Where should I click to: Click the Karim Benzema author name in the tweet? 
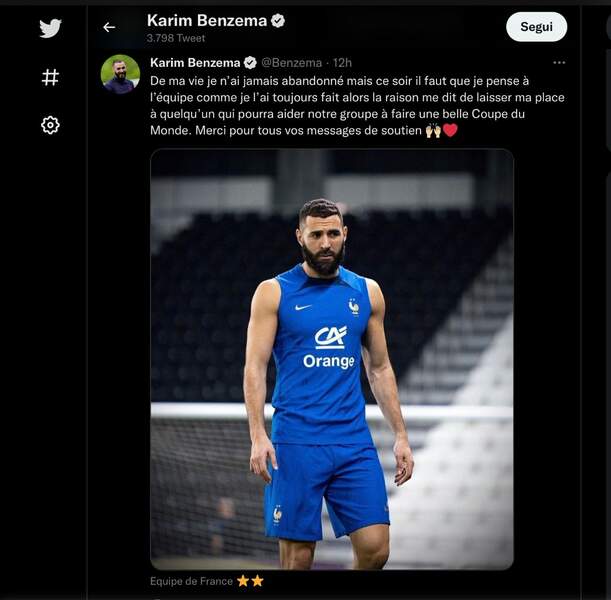(196, 62)
